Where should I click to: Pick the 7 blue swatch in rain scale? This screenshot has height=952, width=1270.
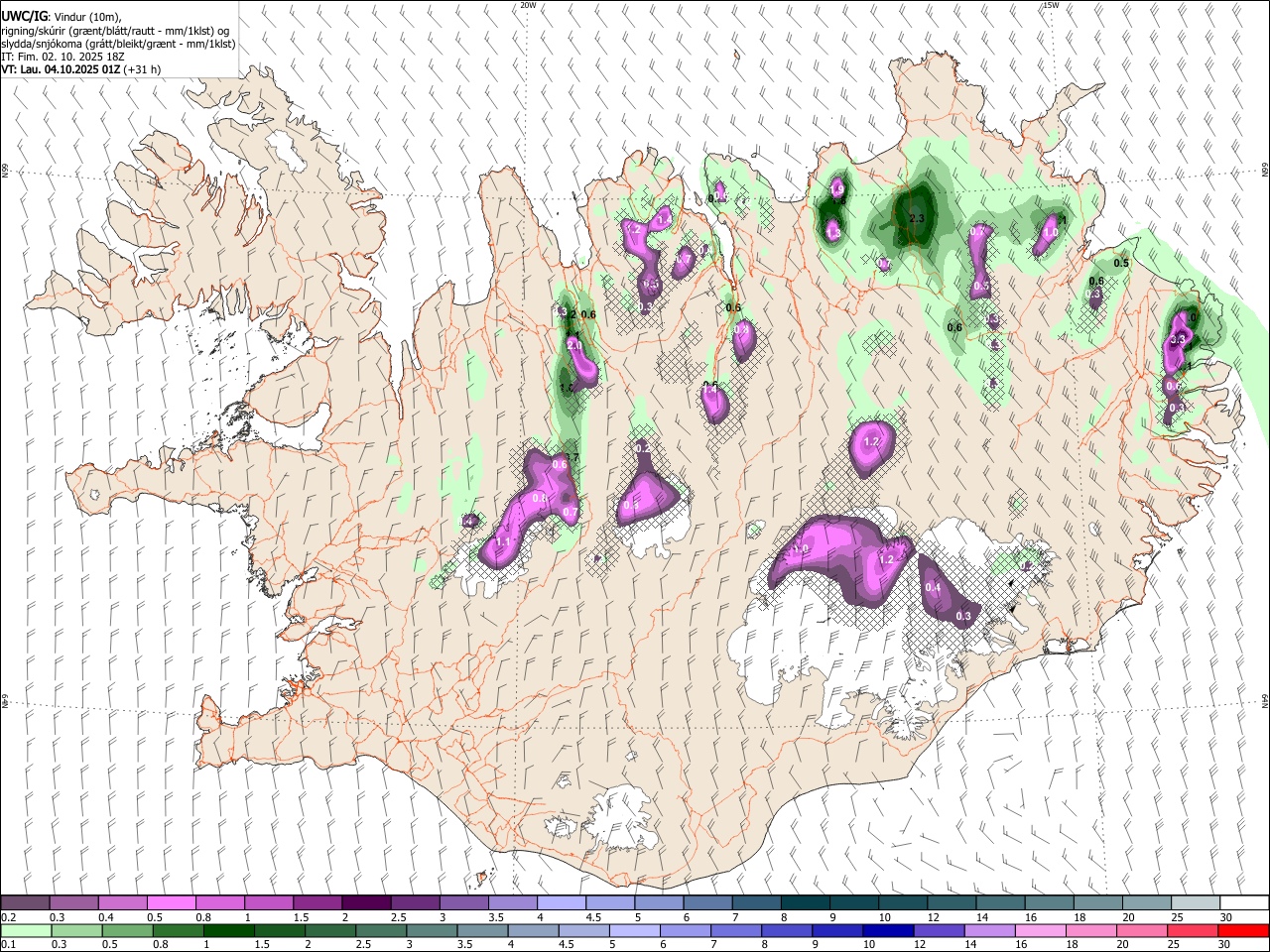pos(736,930)
